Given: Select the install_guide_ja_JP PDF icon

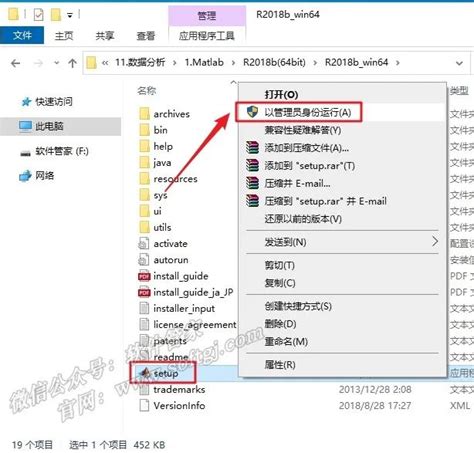Looking at the screenshot, I should point(144,292).
